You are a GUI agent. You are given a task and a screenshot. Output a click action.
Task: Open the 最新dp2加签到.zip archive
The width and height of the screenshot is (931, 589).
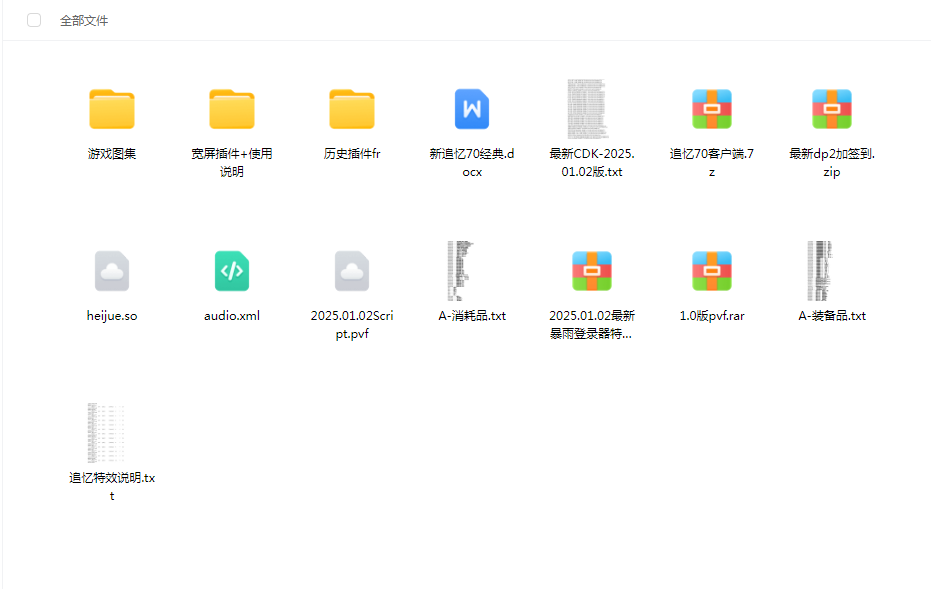[x=831, y=108]
